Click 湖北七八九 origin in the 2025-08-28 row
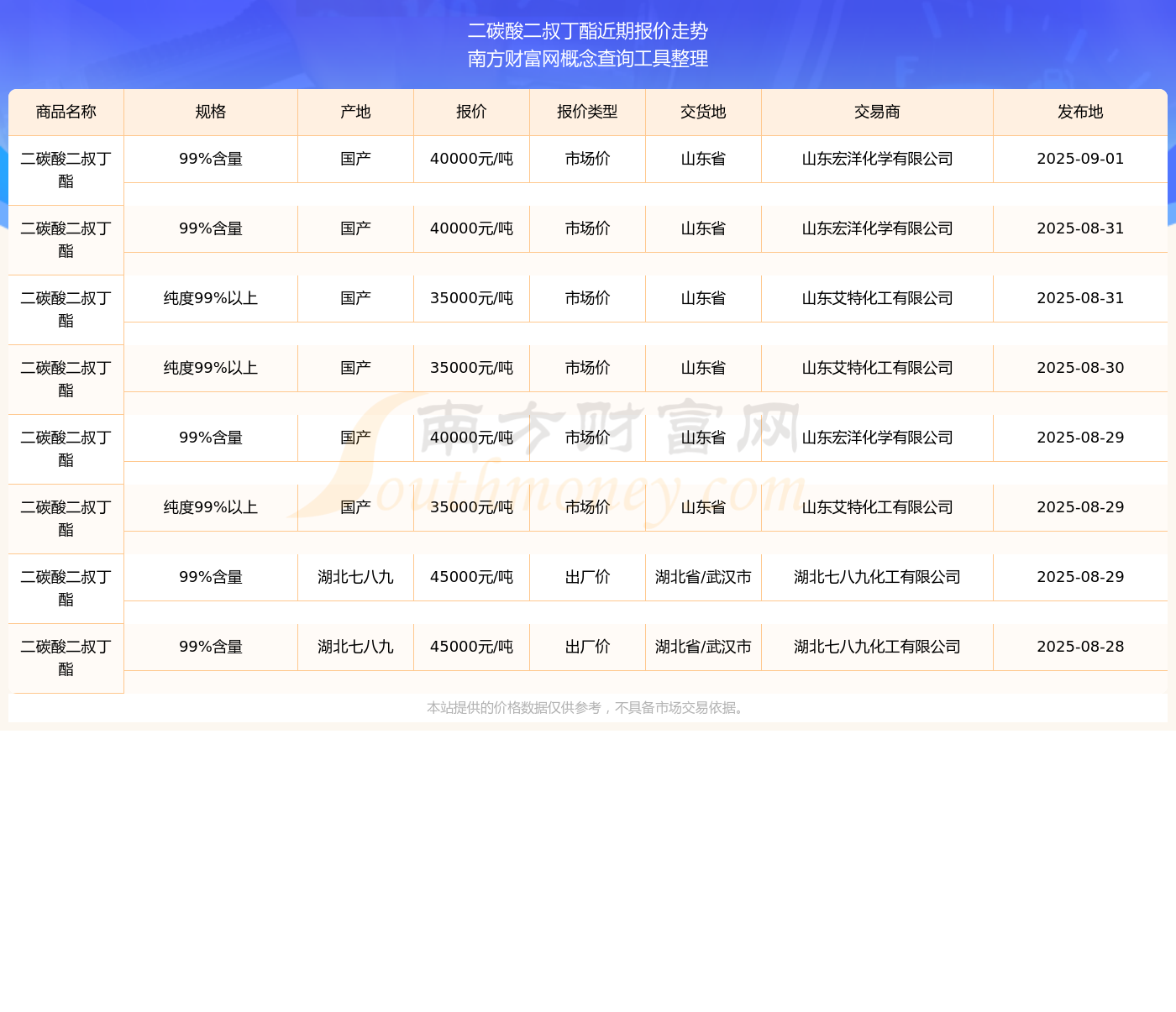Image resolution: width=1176 pixels, height=1012 pixels. [x=356, y=647]
